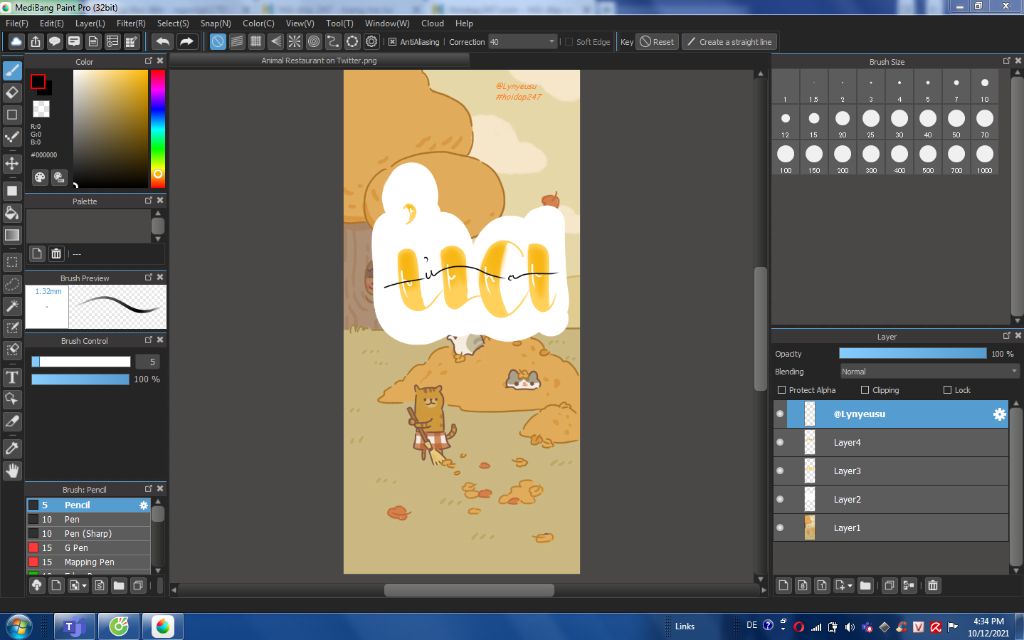Turn off snap (selected blue snap icon)
1024x640 pixels.
point(217,42)
